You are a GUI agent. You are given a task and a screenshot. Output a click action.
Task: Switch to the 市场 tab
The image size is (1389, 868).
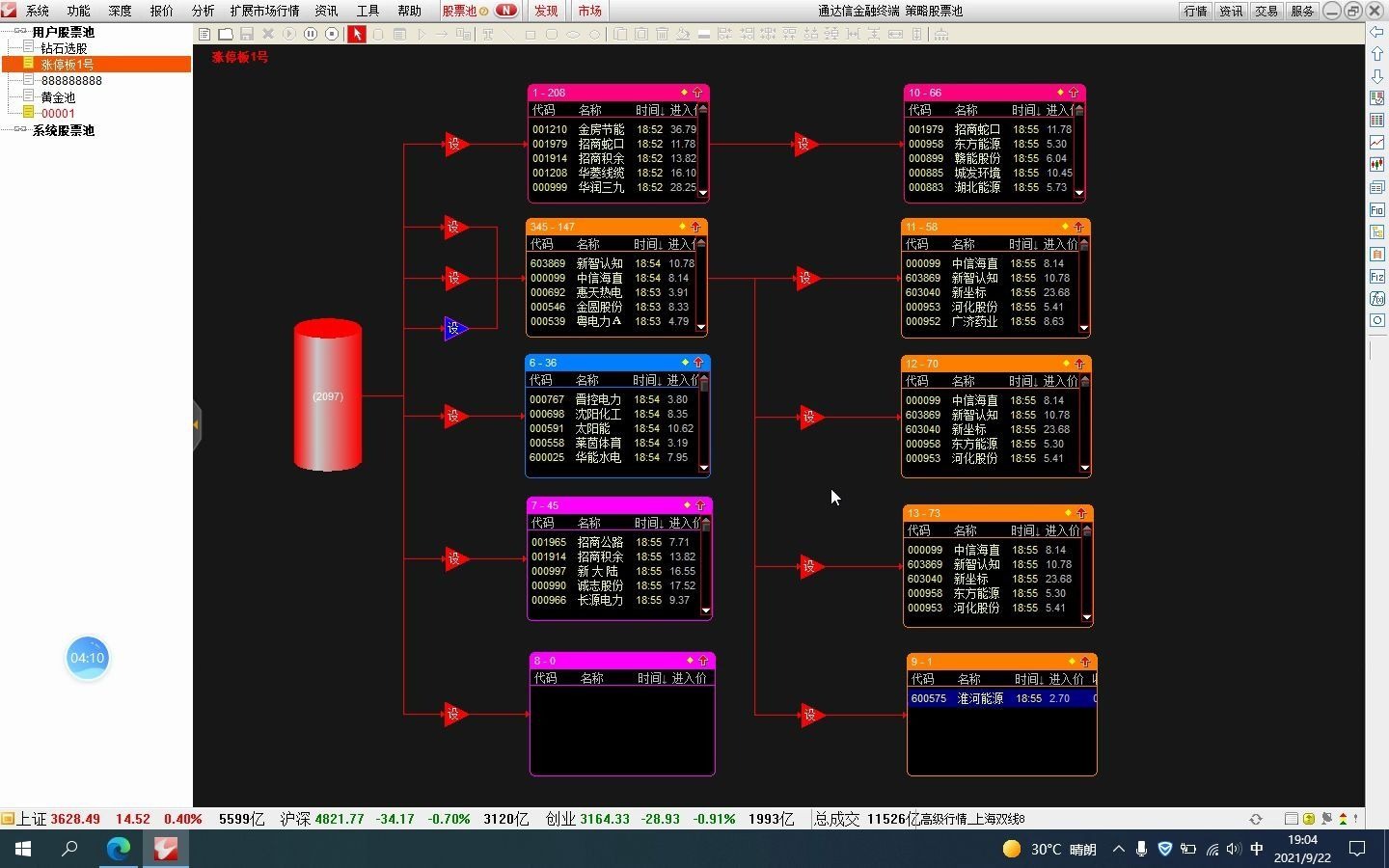tap(590, 11)
